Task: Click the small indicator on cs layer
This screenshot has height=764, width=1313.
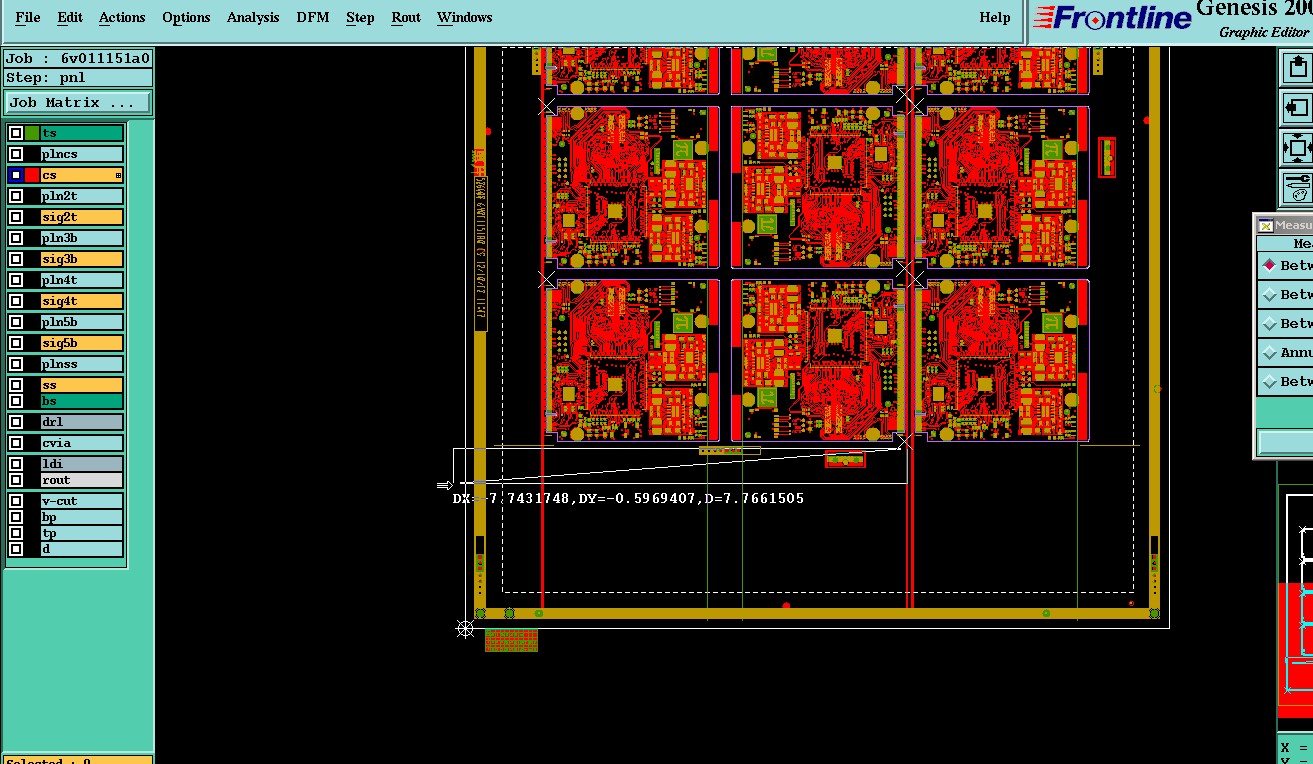Action: pyautogui.click(x=118, y=176)
